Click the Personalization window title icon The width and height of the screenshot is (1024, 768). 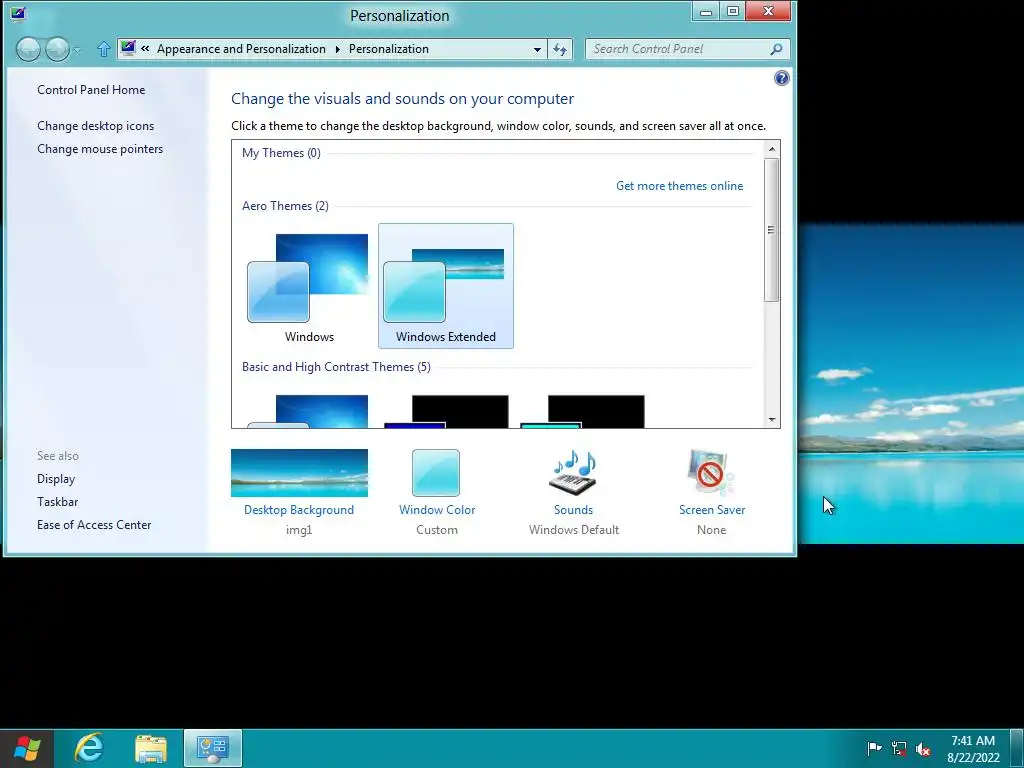click(x=18, y=13)
